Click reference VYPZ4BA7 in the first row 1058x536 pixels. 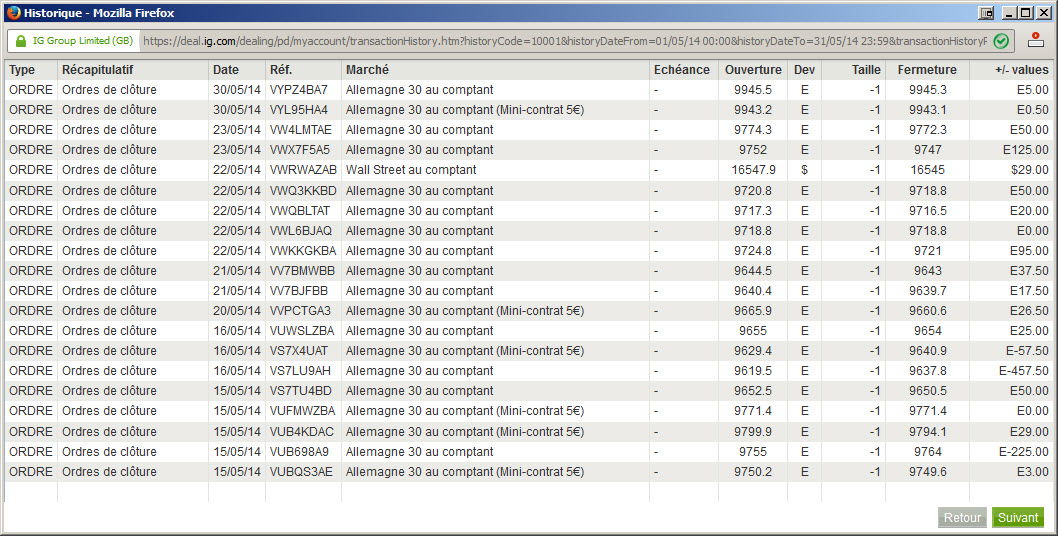pyautogui.click(x=299, y=90)
